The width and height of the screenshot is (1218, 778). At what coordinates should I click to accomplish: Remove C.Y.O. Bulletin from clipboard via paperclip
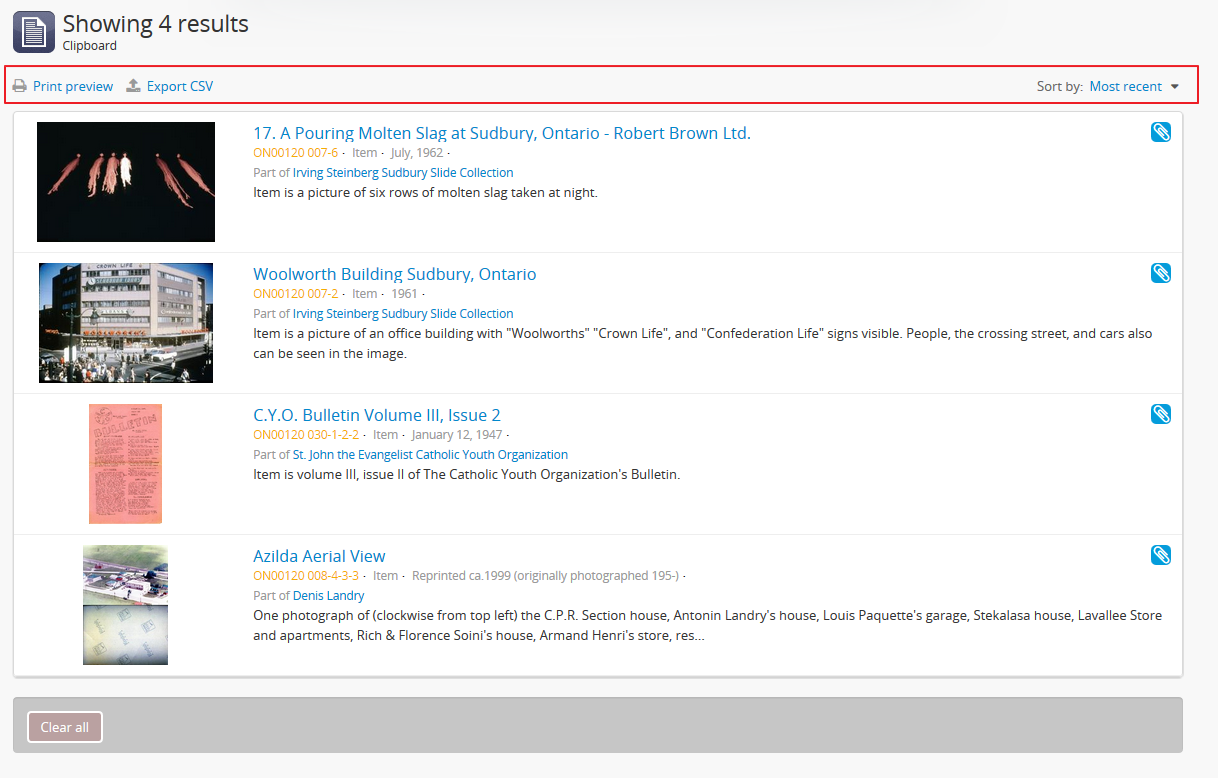[x=1160, y=414]
